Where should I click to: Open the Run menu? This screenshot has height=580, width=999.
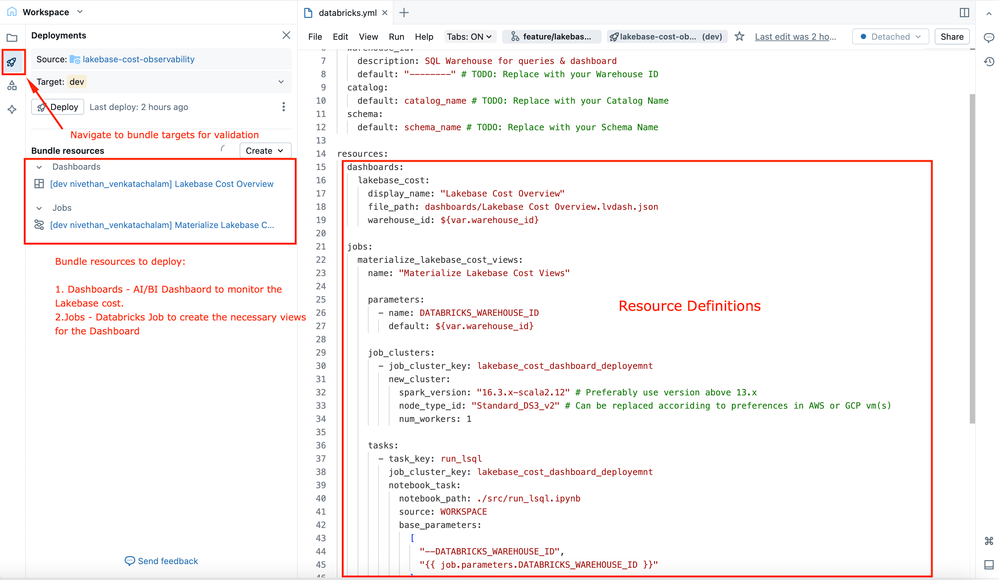tap(396, 37)
